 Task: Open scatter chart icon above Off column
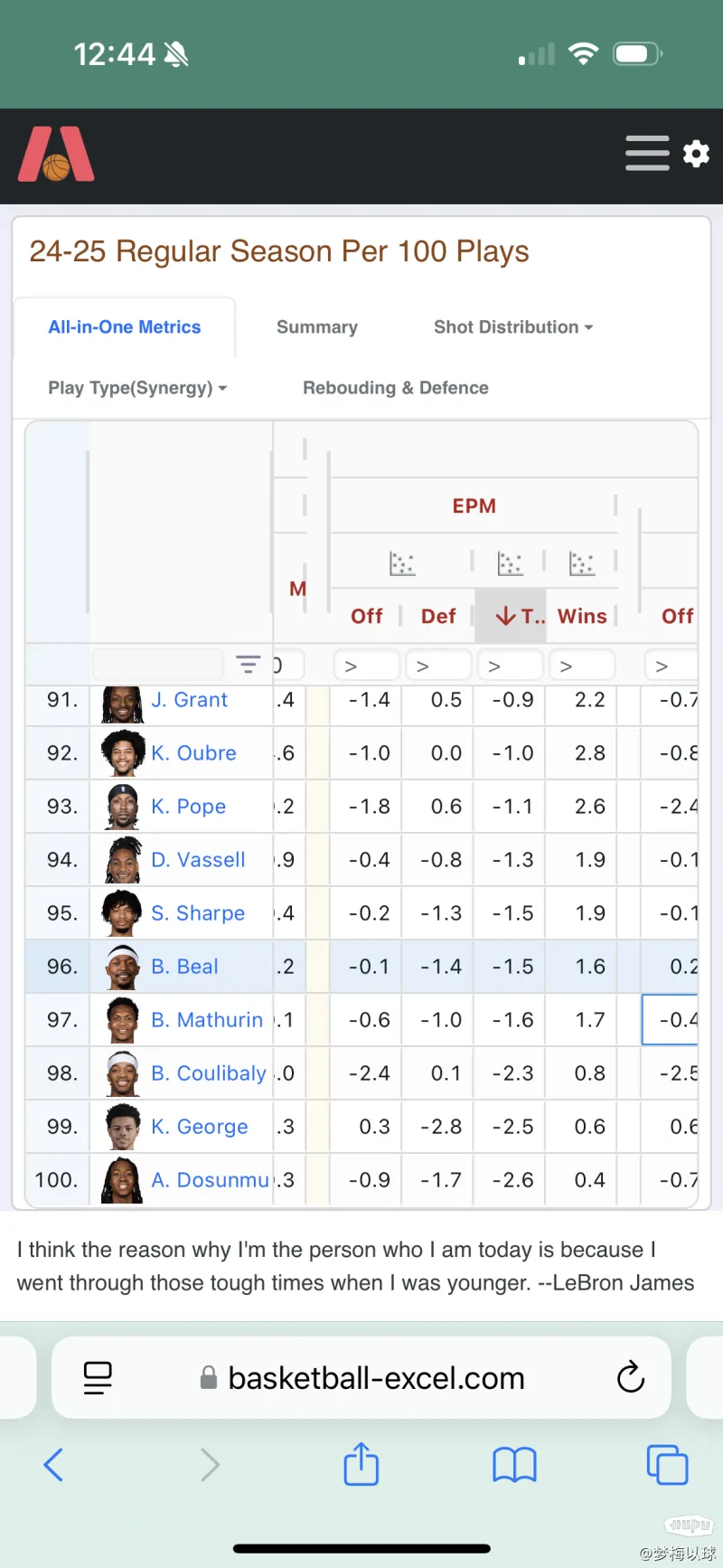[402, 563]
